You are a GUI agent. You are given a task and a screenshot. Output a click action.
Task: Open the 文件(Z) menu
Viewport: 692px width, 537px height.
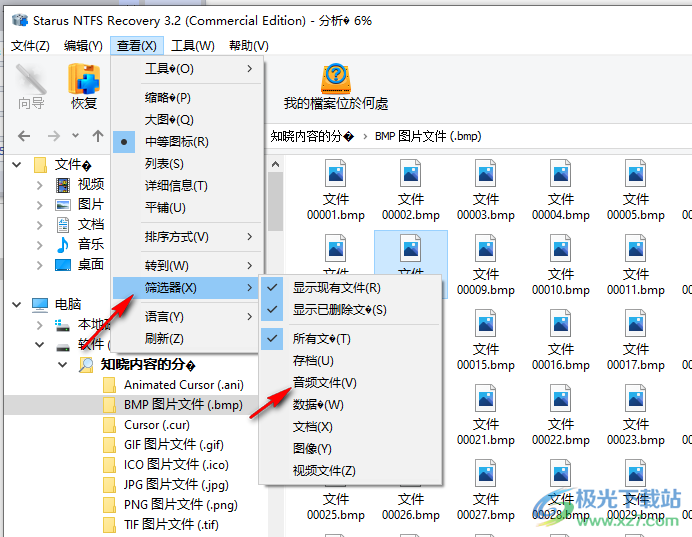[x=30, y=45]
